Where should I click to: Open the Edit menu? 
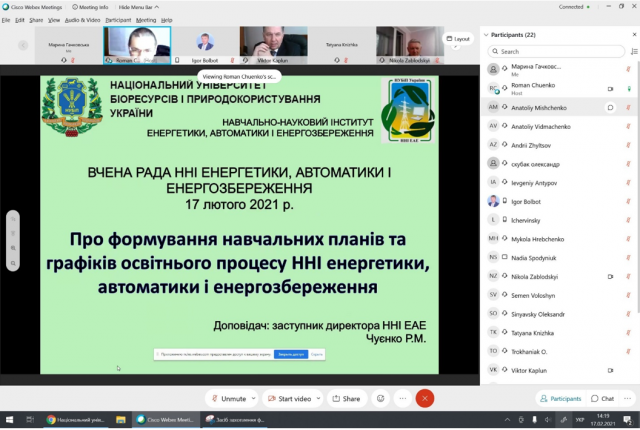click(20, 20)
